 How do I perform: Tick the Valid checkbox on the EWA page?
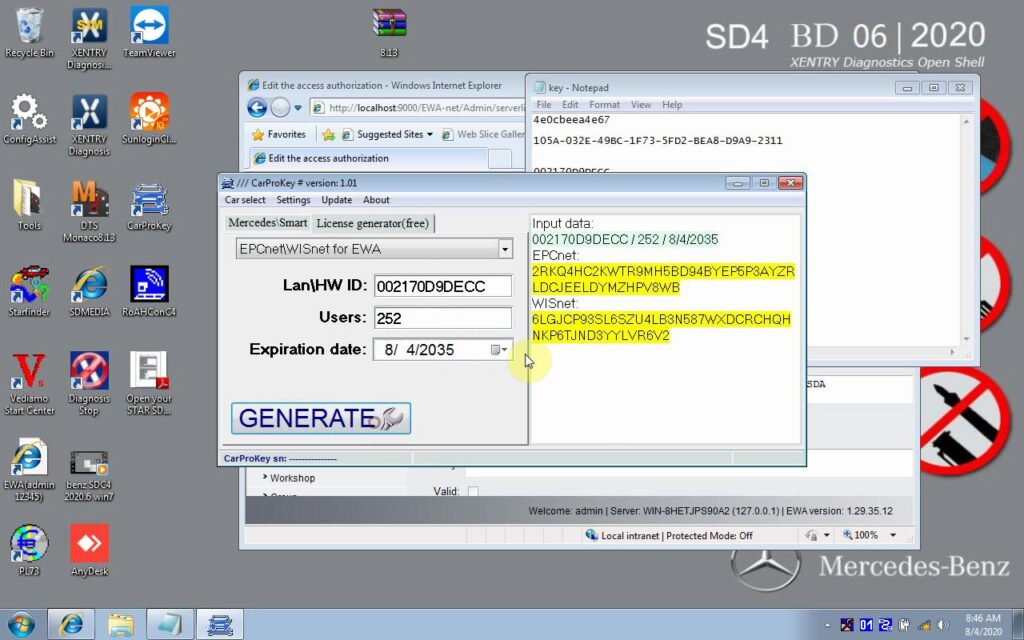473,491
